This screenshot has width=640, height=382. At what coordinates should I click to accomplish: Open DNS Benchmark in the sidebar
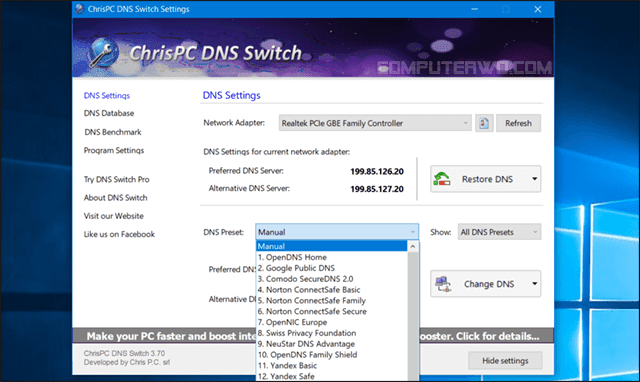[x=113, y=132]
